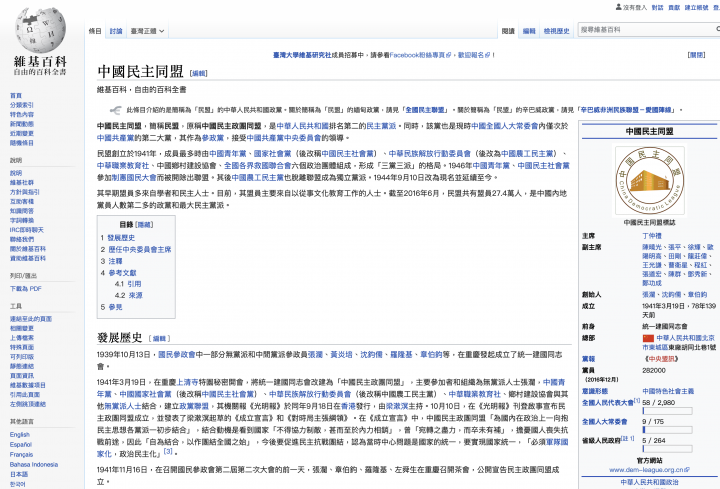Click the 省級人民政府 seats progress bar

tap(667, 449)
